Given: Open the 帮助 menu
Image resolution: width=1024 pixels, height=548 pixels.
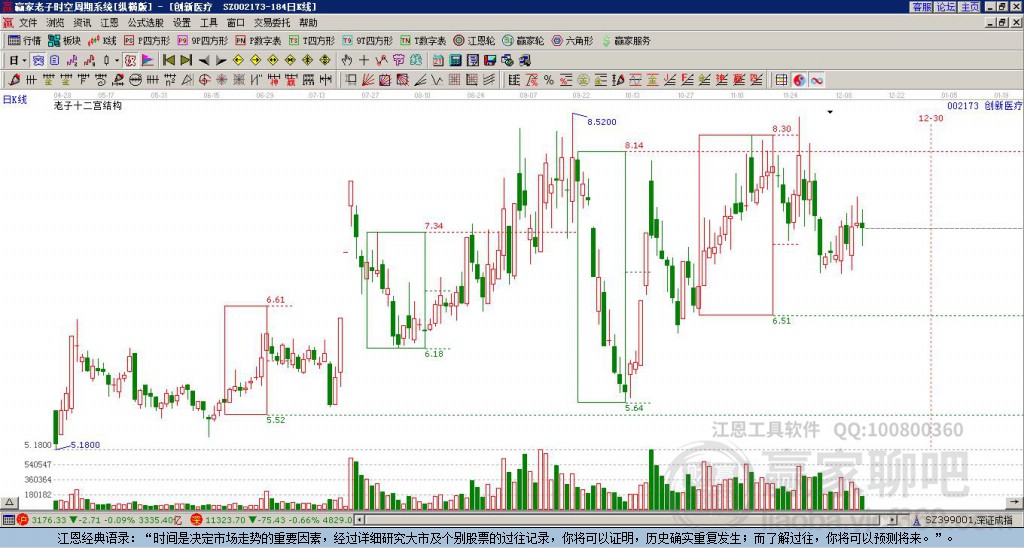Looking at the screenshot, I should 308,23.
